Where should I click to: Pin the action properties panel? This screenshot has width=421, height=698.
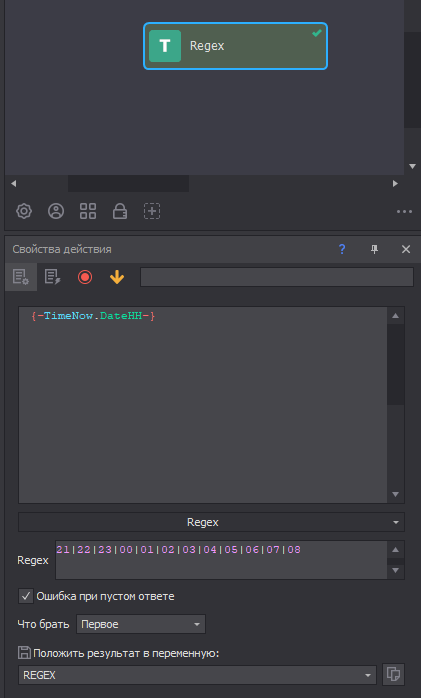[375, 249]
